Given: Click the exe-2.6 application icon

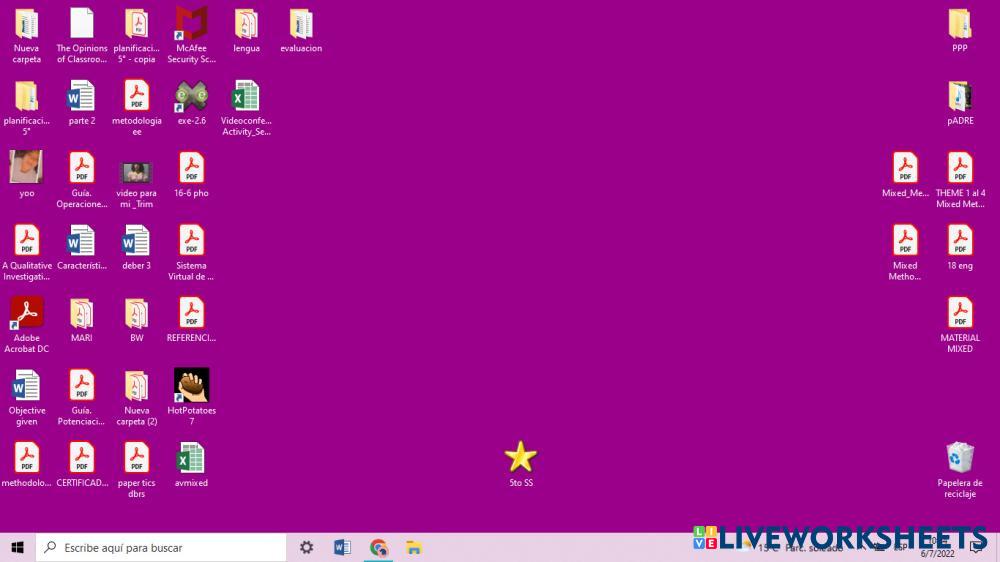Looking at the screenshot, I should click(x=191, y=97).
